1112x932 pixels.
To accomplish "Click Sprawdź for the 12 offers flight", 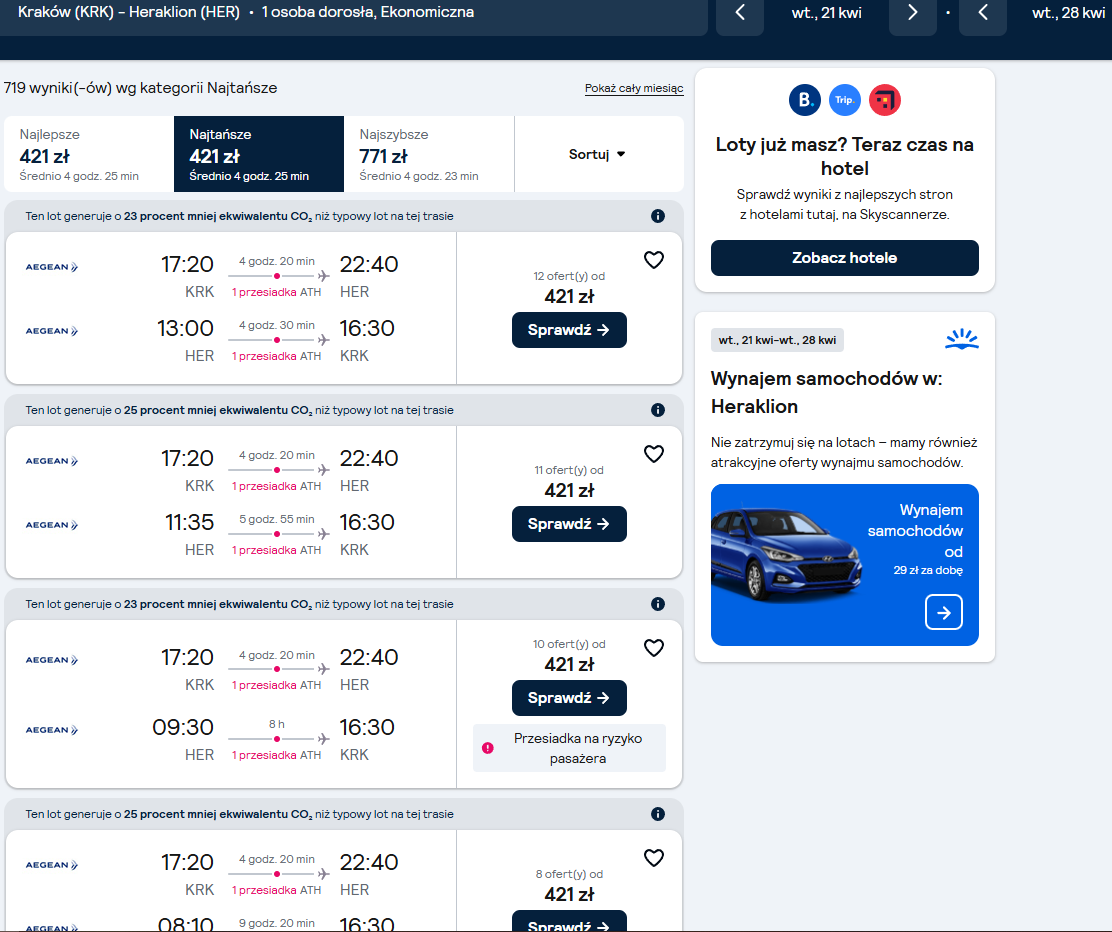I will point(569,330).
